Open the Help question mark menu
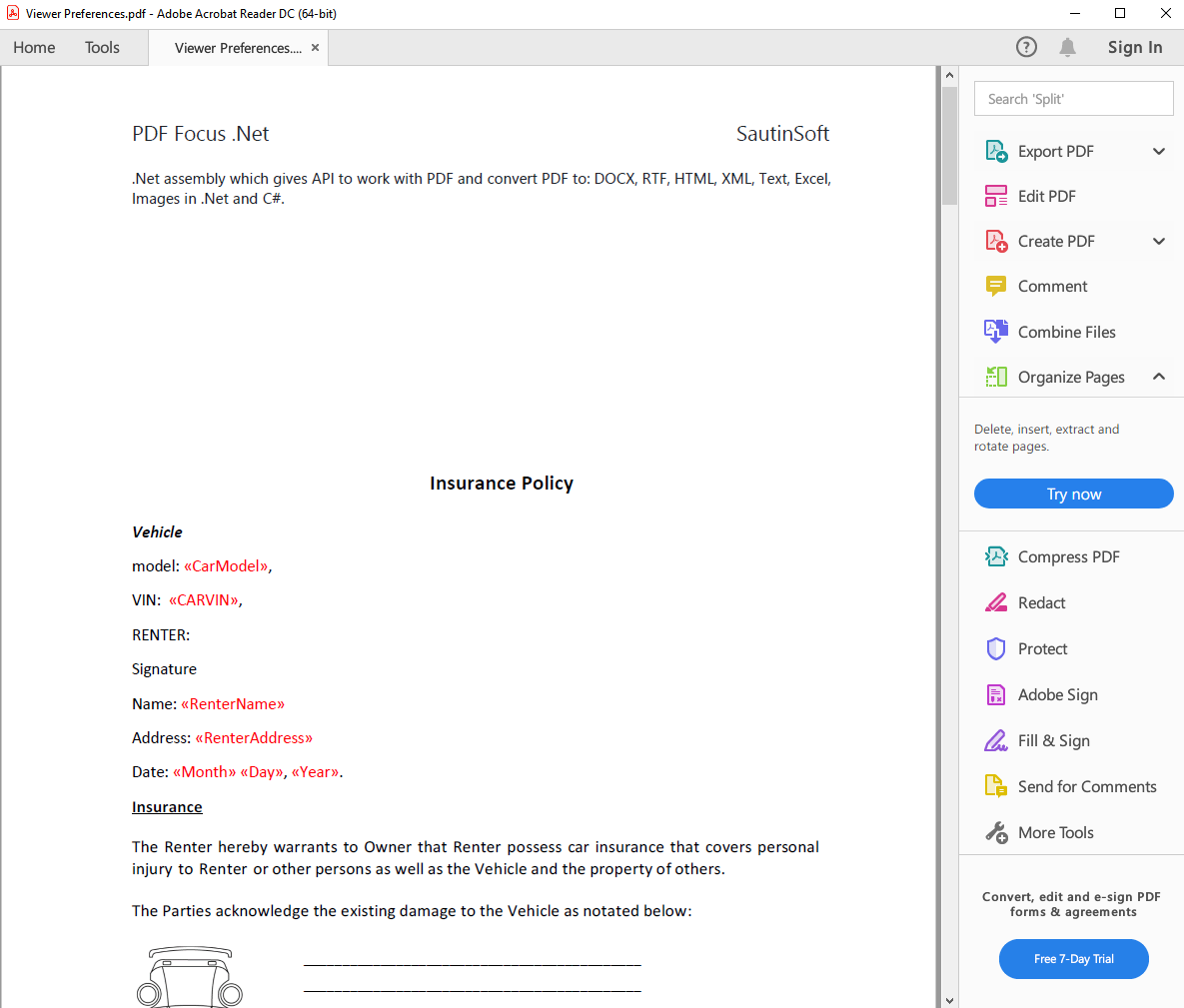Image resolution: width=1184 pixels, height=1008 pixels. click(x=1026, y=47)
